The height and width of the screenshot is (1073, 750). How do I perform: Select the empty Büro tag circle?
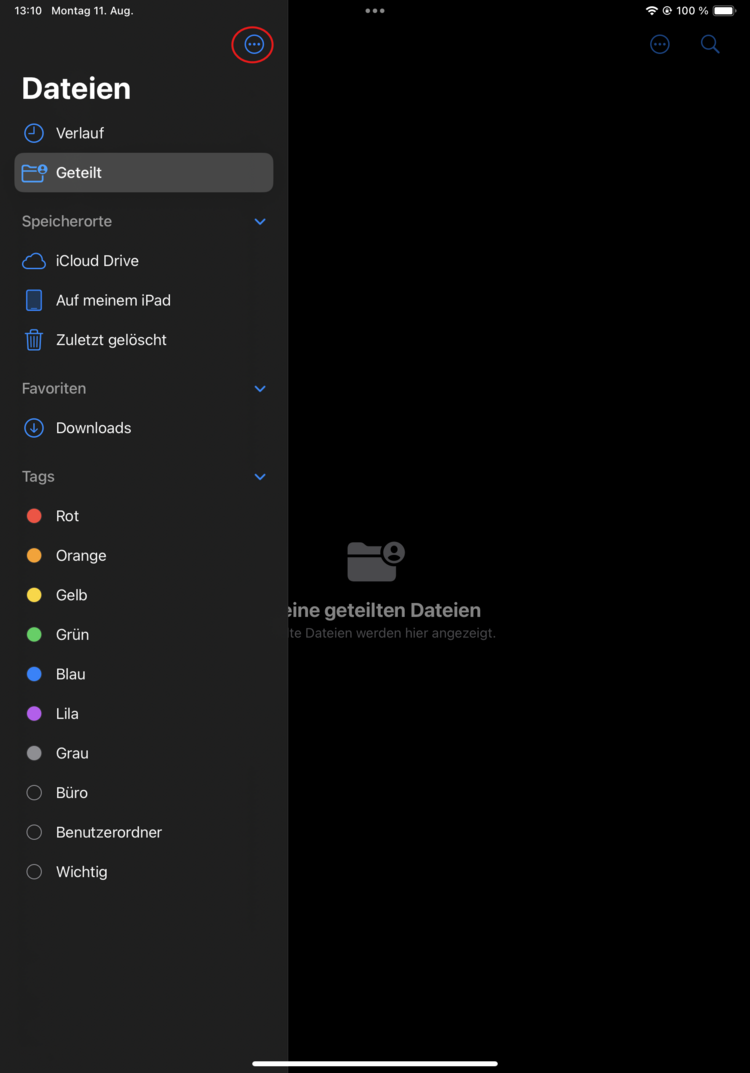click(x=34, y=793)
